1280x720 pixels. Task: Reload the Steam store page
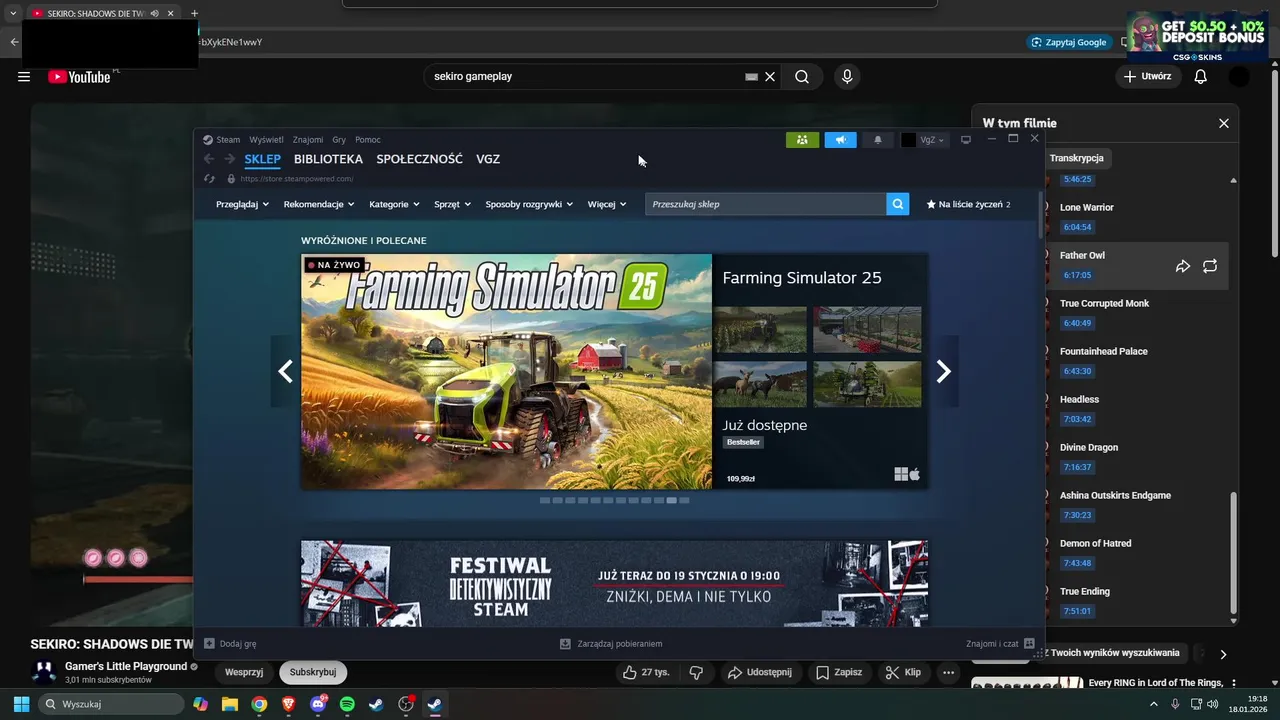click(x=209, y=179)
